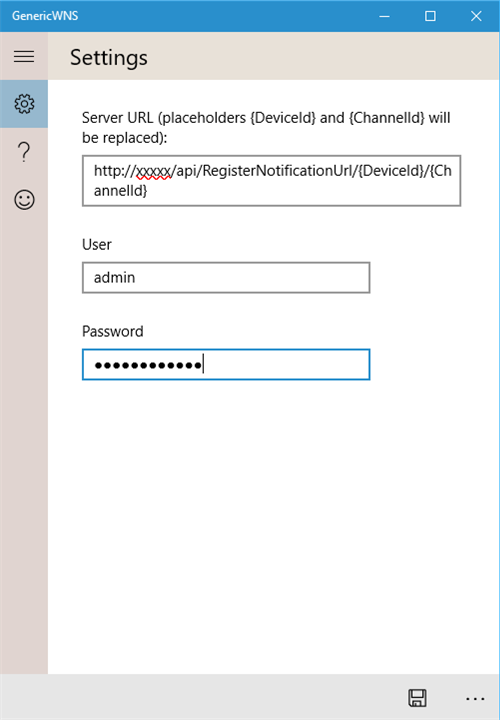Save settings with the floppy disk icon
This screenshot has height=720, width=500.
417,698
